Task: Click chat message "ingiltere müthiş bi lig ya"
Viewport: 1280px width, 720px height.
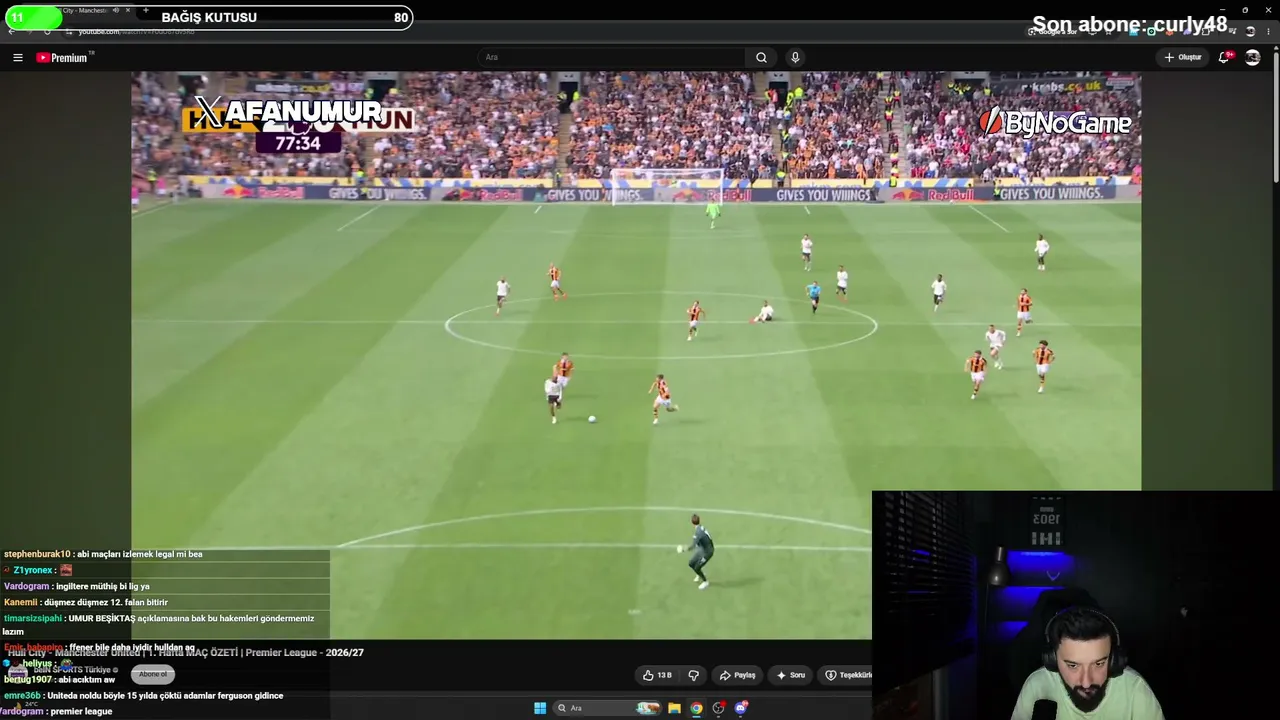Action: [x=103, y=587]
